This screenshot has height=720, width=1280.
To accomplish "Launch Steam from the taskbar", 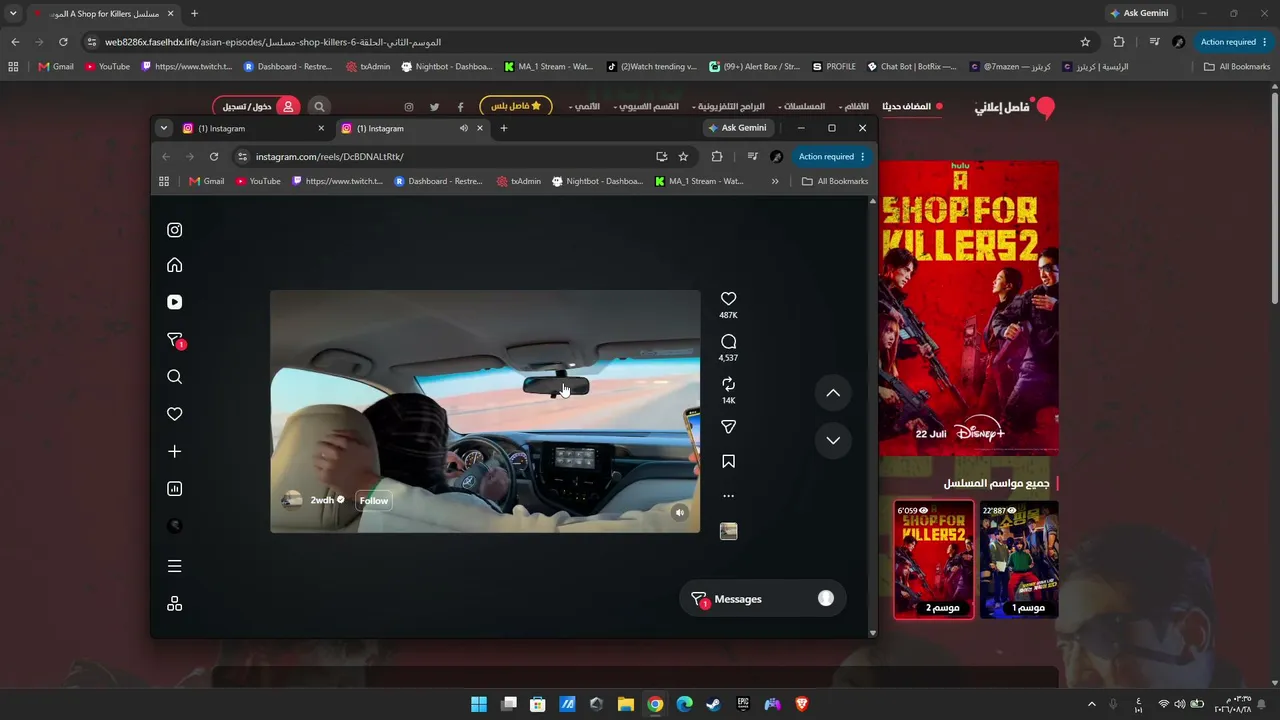I will click(714, 704).
